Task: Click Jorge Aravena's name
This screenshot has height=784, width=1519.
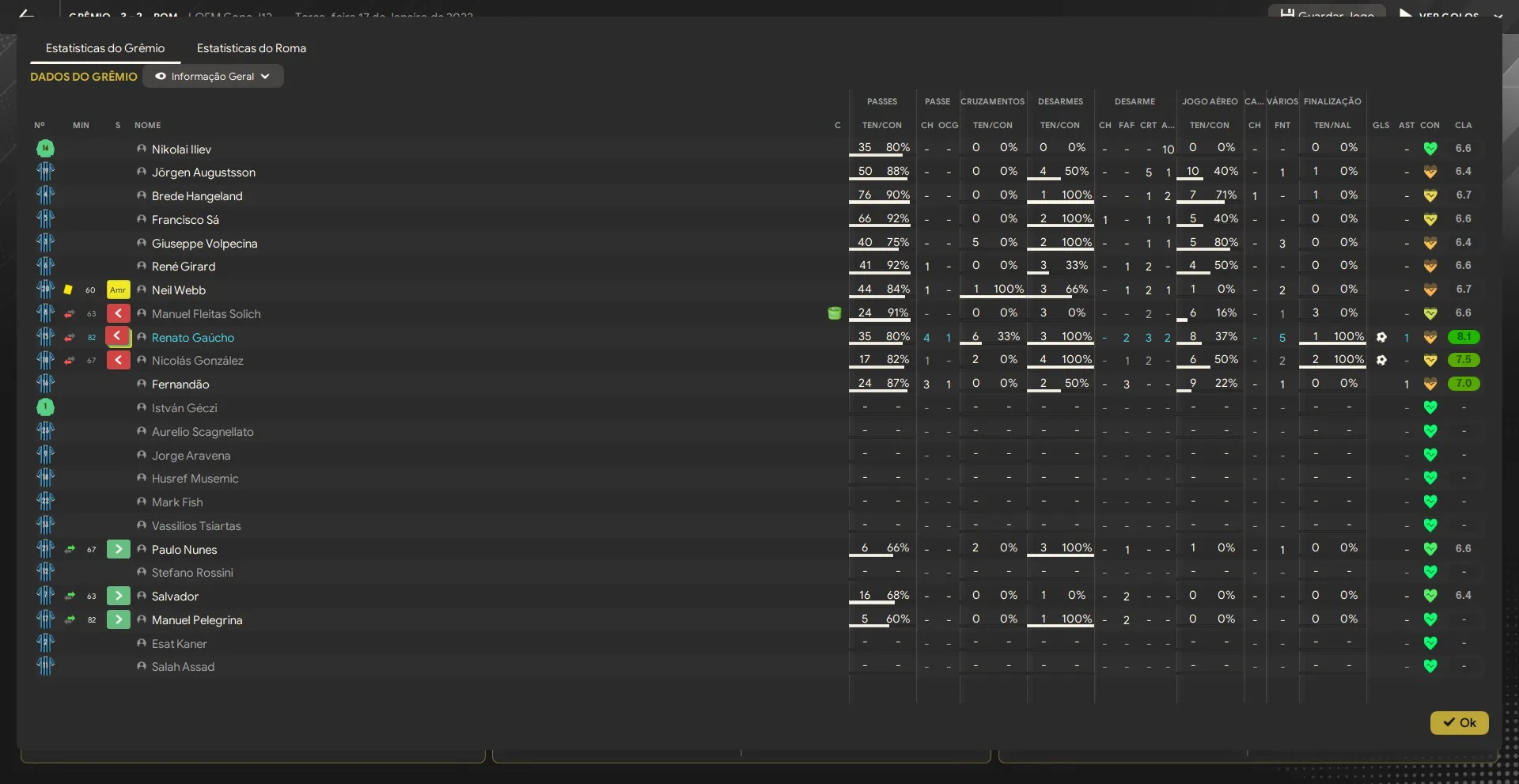Action: [x=191, y=456]
